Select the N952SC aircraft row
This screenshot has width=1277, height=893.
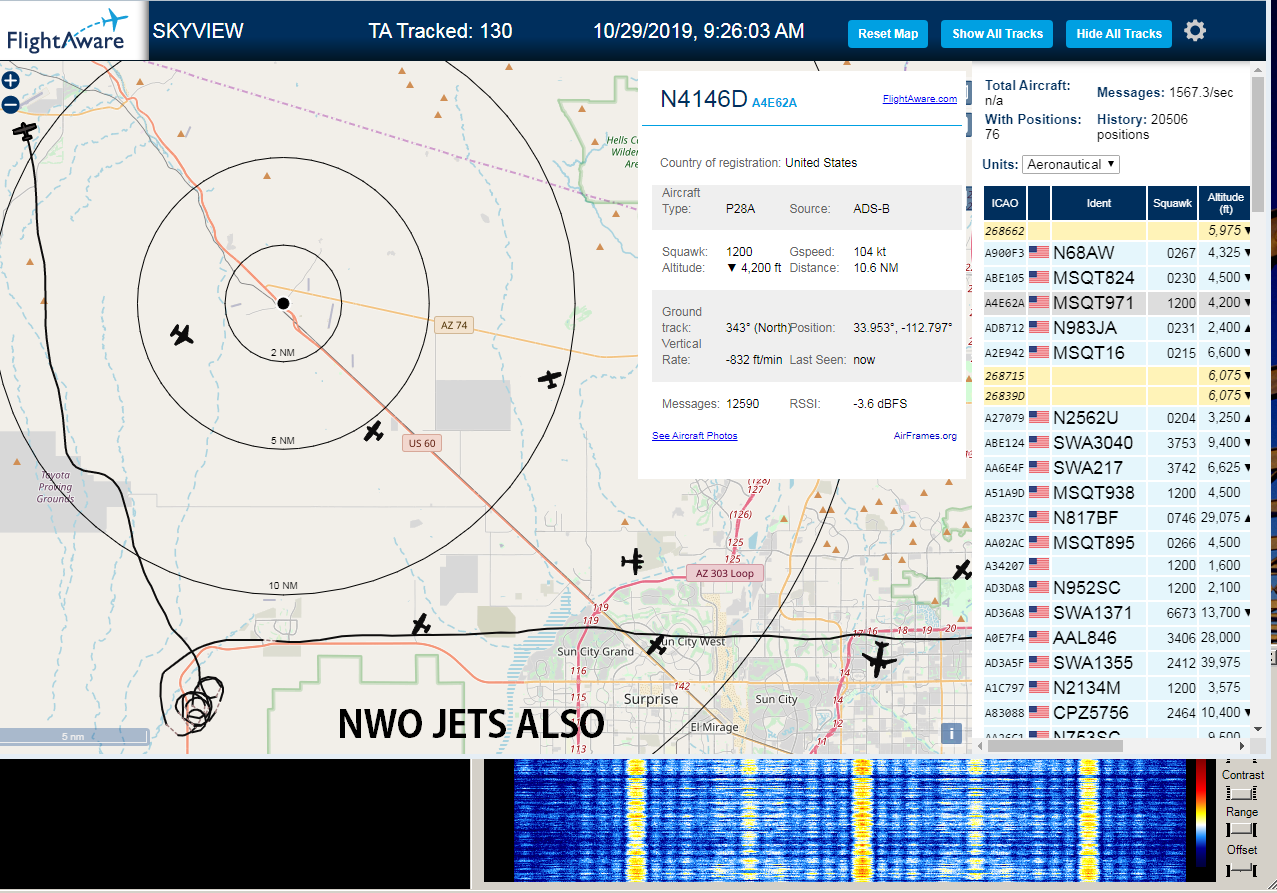click(x=1117, y=588)
